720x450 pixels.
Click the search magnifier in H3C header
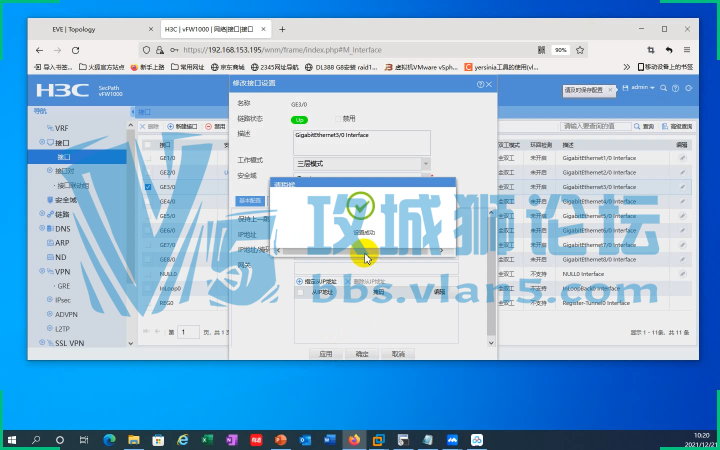click(664, 88)
